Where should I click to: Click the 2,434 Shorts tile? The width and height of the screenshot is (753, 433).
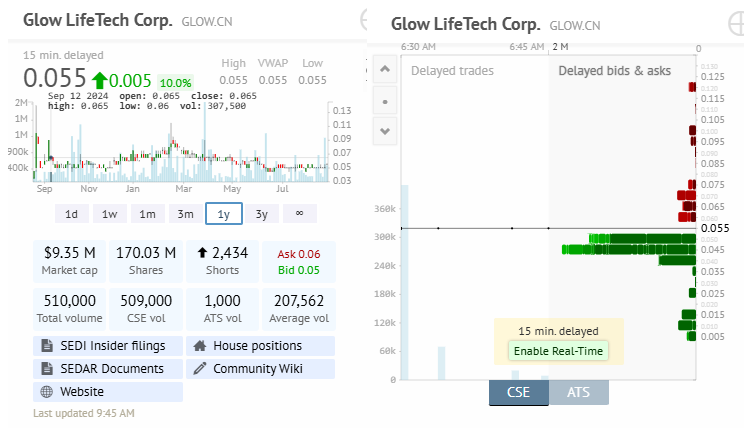[x=222, y=261]
